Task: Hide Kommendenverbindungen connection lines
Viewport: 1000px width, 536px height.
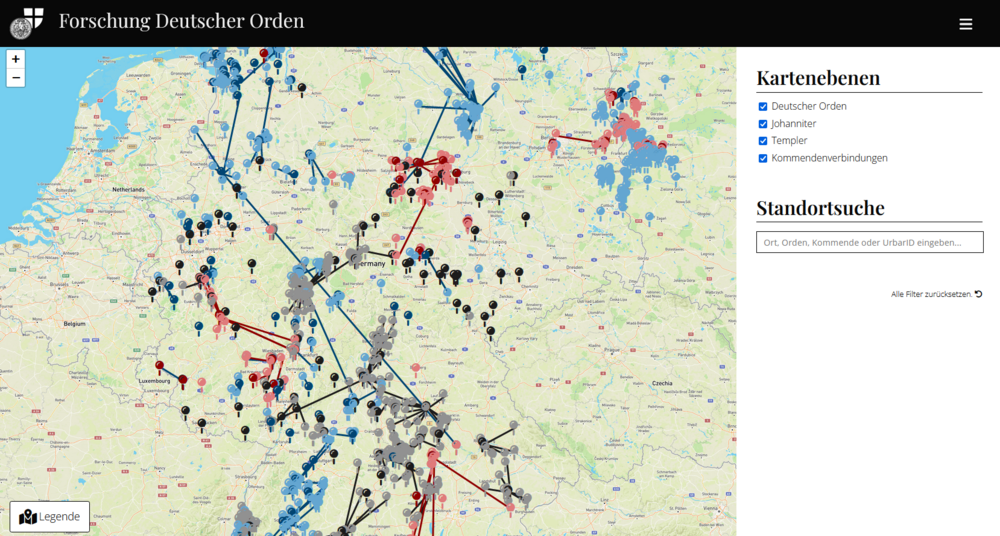Action: [x=763, y=158]
